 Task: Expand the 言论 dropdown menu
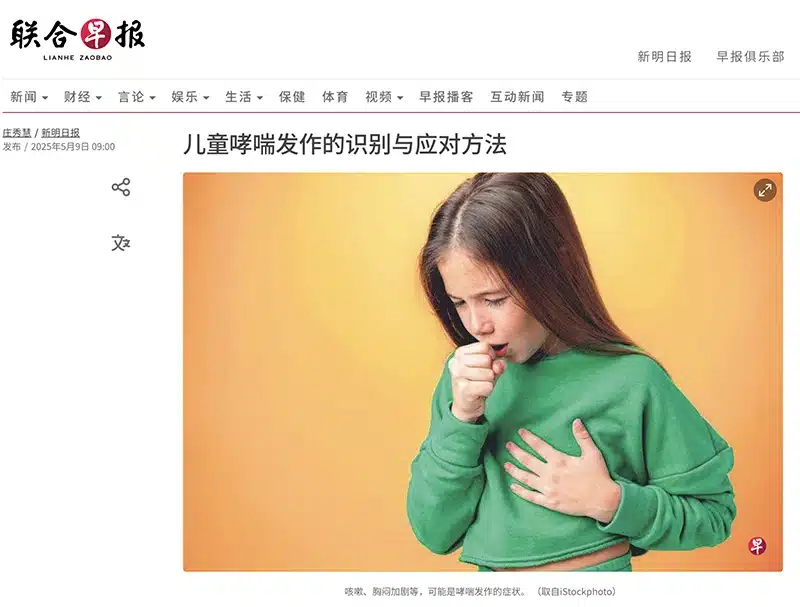click(137, 97)
